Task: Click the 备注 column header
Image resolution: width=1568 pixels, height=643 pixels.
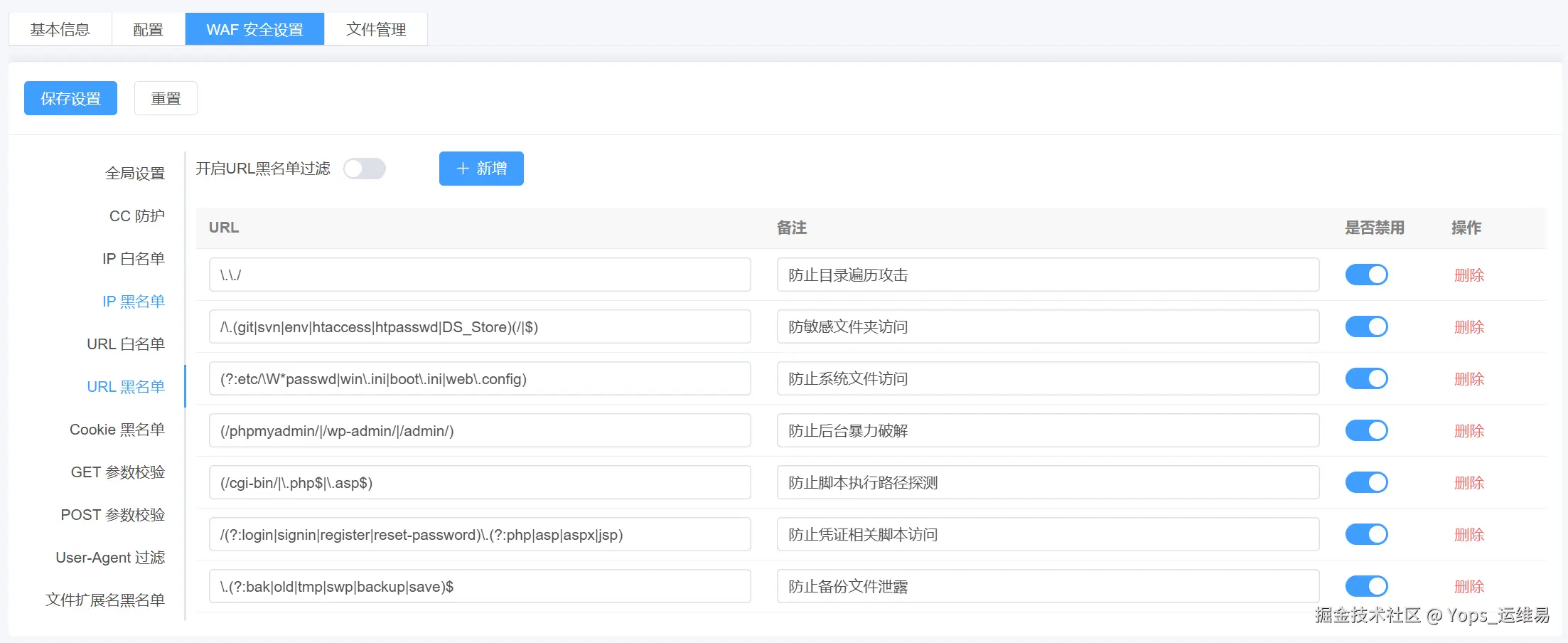Action: 792,228
